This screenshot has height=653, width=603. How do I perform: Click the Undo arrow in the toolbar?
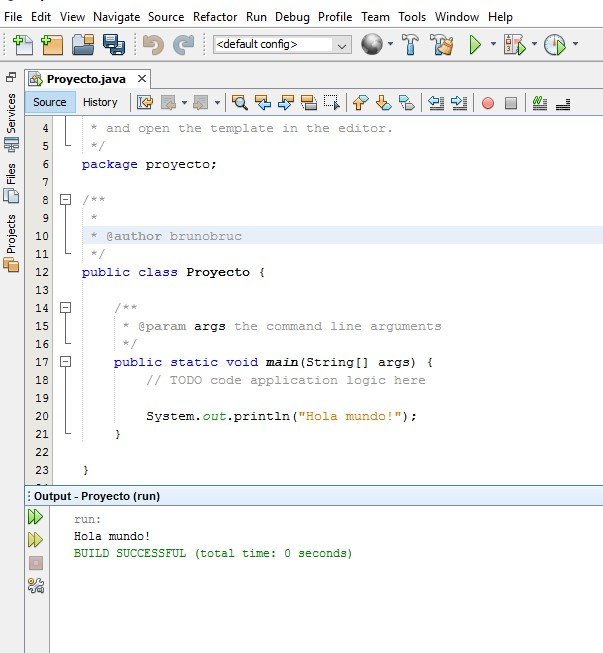(x=152, y=45)
